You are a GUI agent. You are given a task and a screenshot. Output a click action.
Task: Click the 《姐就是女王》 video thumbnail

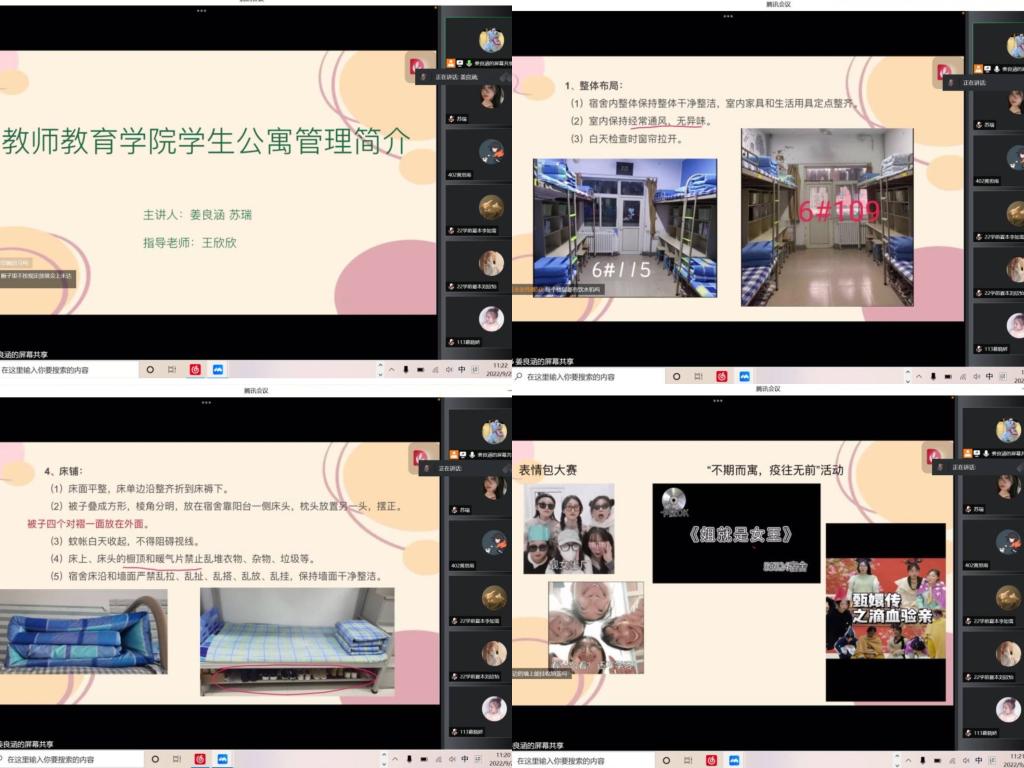click(736, 533)
